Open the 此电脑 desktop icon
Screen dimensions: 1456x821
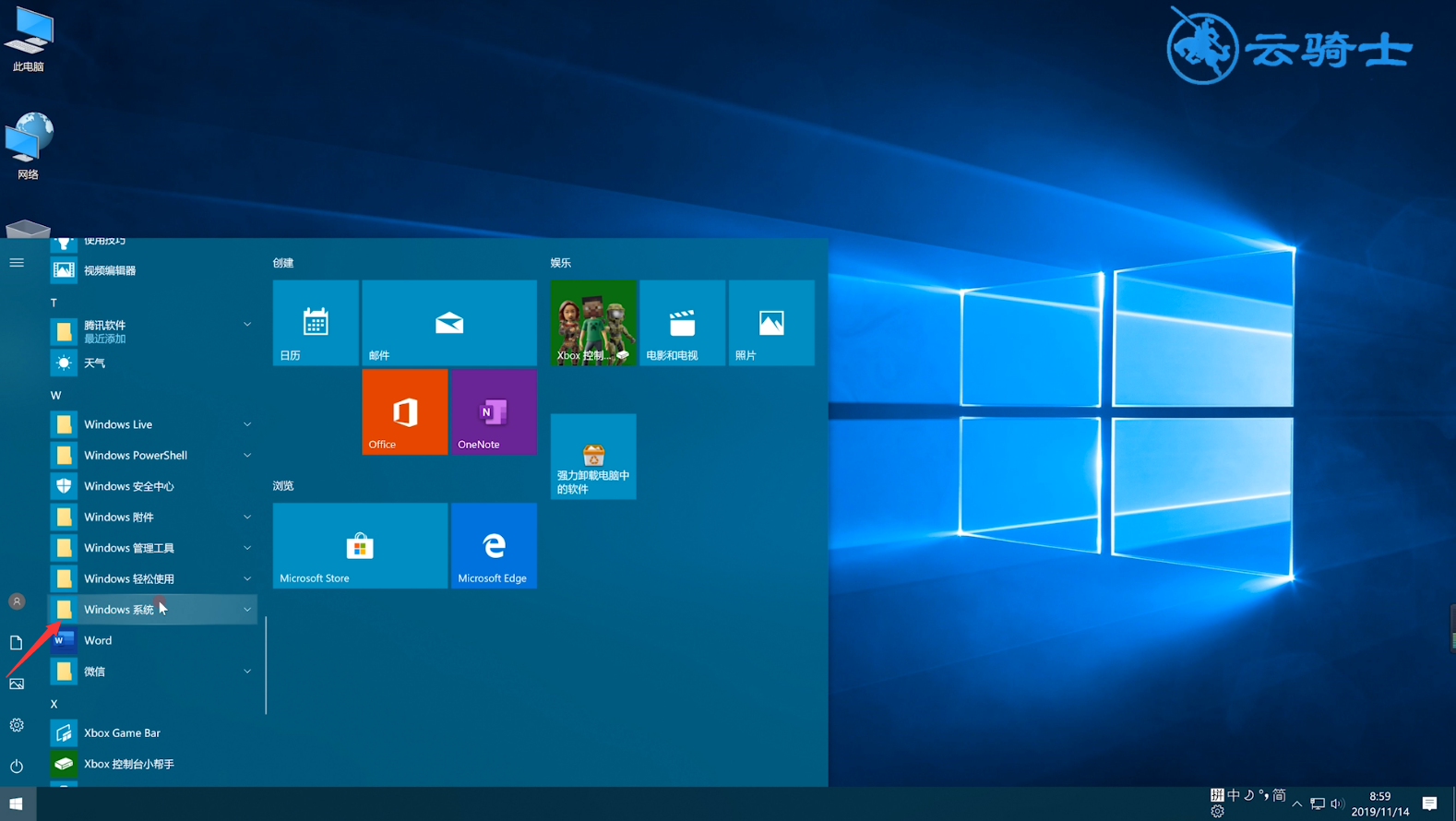(x=29, y=40)
